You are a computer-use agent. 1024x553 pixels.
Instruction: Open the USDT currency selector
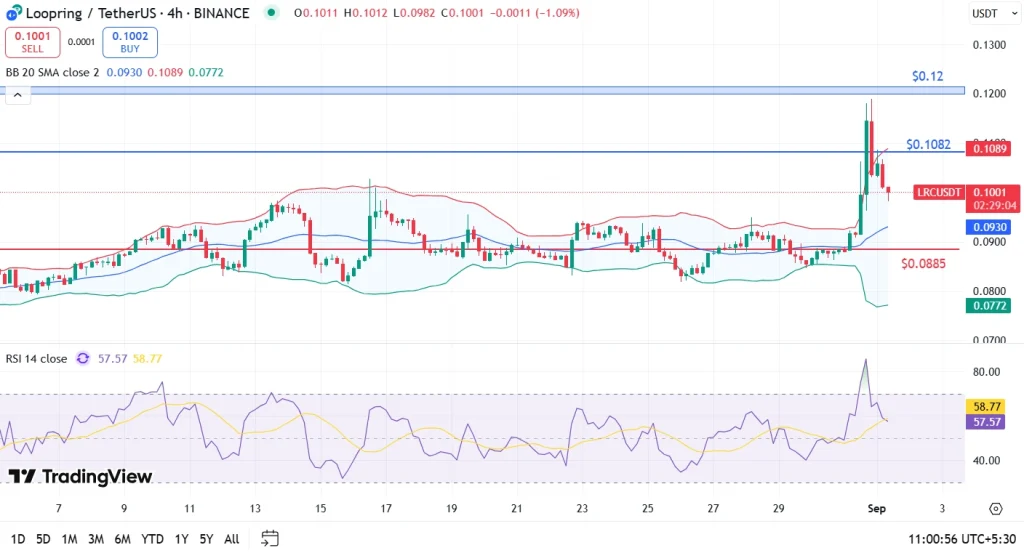(985, 14)
